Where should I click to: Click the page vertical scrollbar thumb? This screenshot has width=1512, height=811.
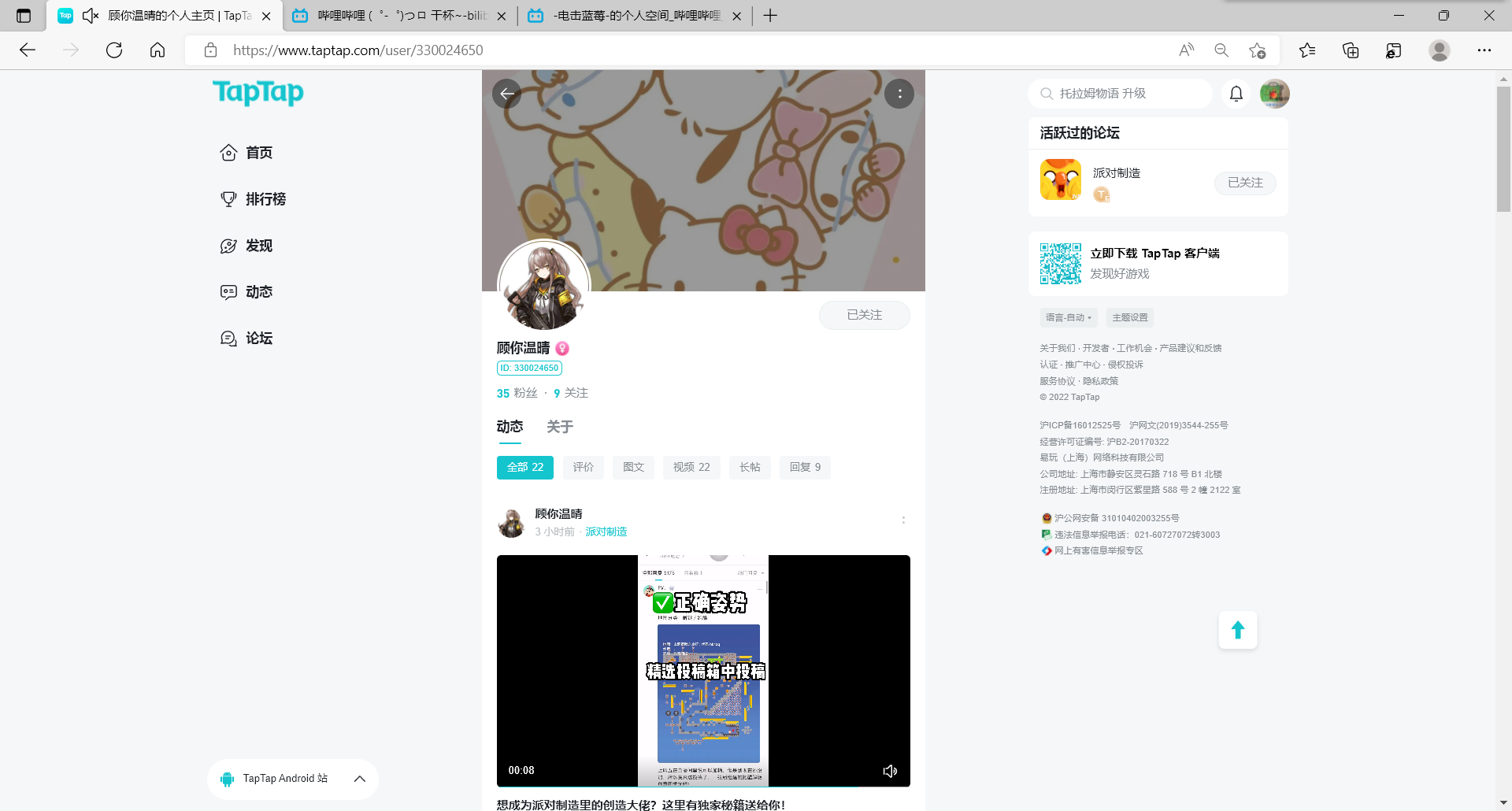coord(1503,149)
